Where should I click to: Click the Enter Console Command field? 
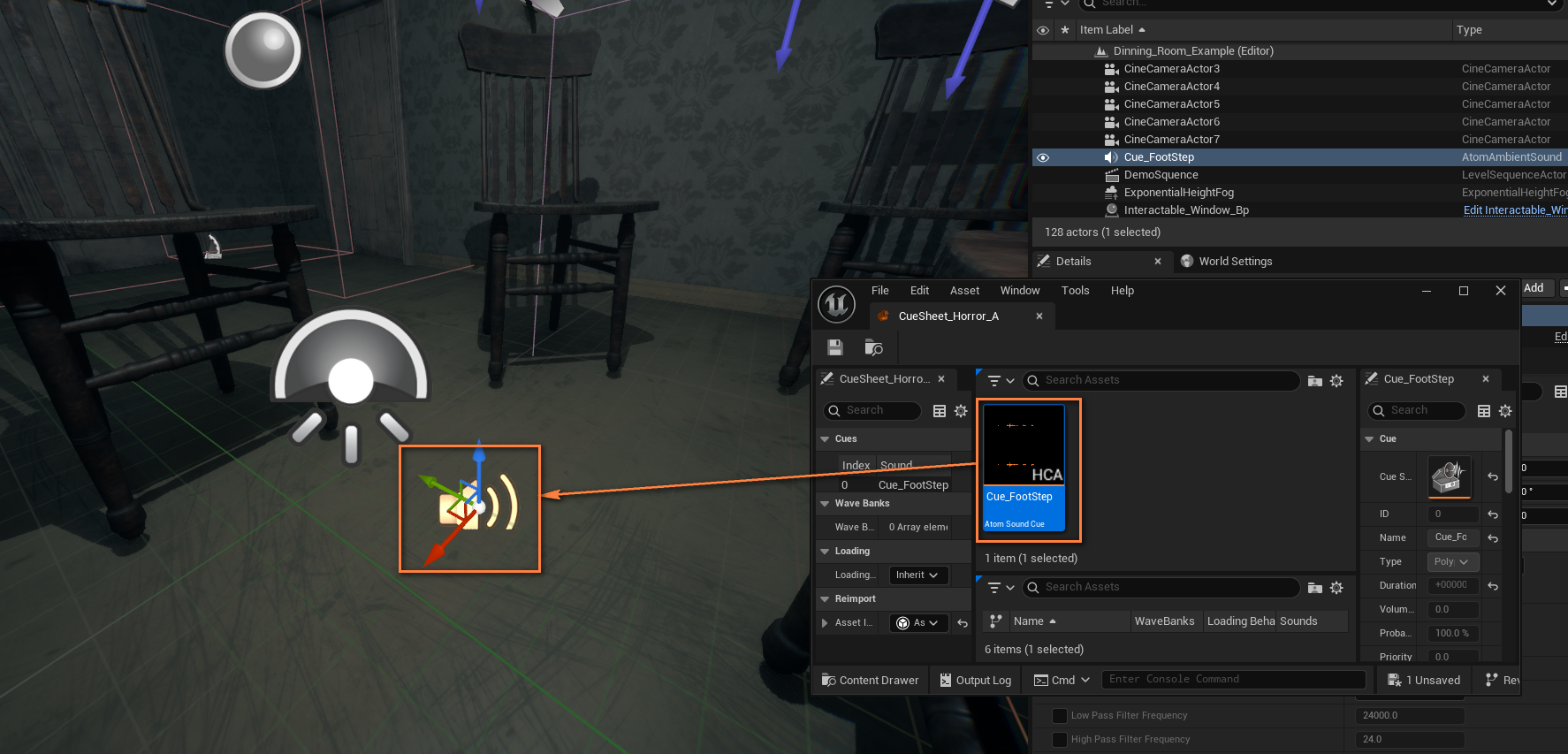tap(1234, 680)
